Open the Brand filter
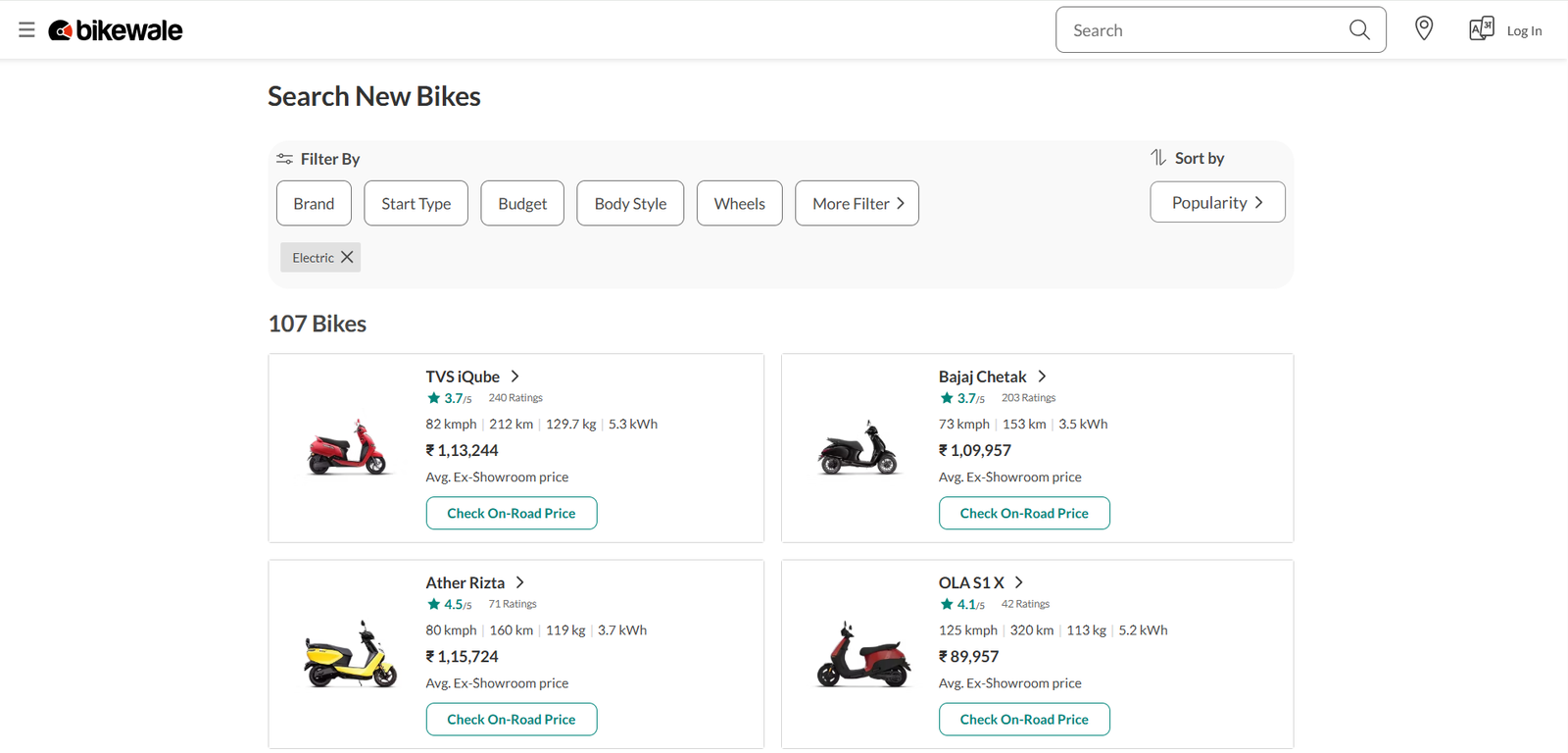This screenshot has height=753, width=1568. tap(314, 203)
